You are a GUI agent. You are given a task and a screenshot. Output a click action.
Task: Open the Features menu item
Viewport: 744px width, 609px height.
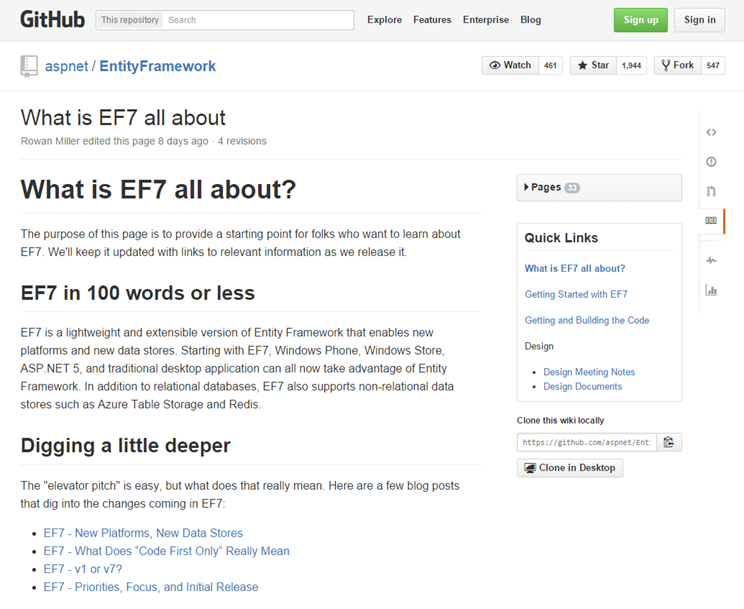click(432, 20)
